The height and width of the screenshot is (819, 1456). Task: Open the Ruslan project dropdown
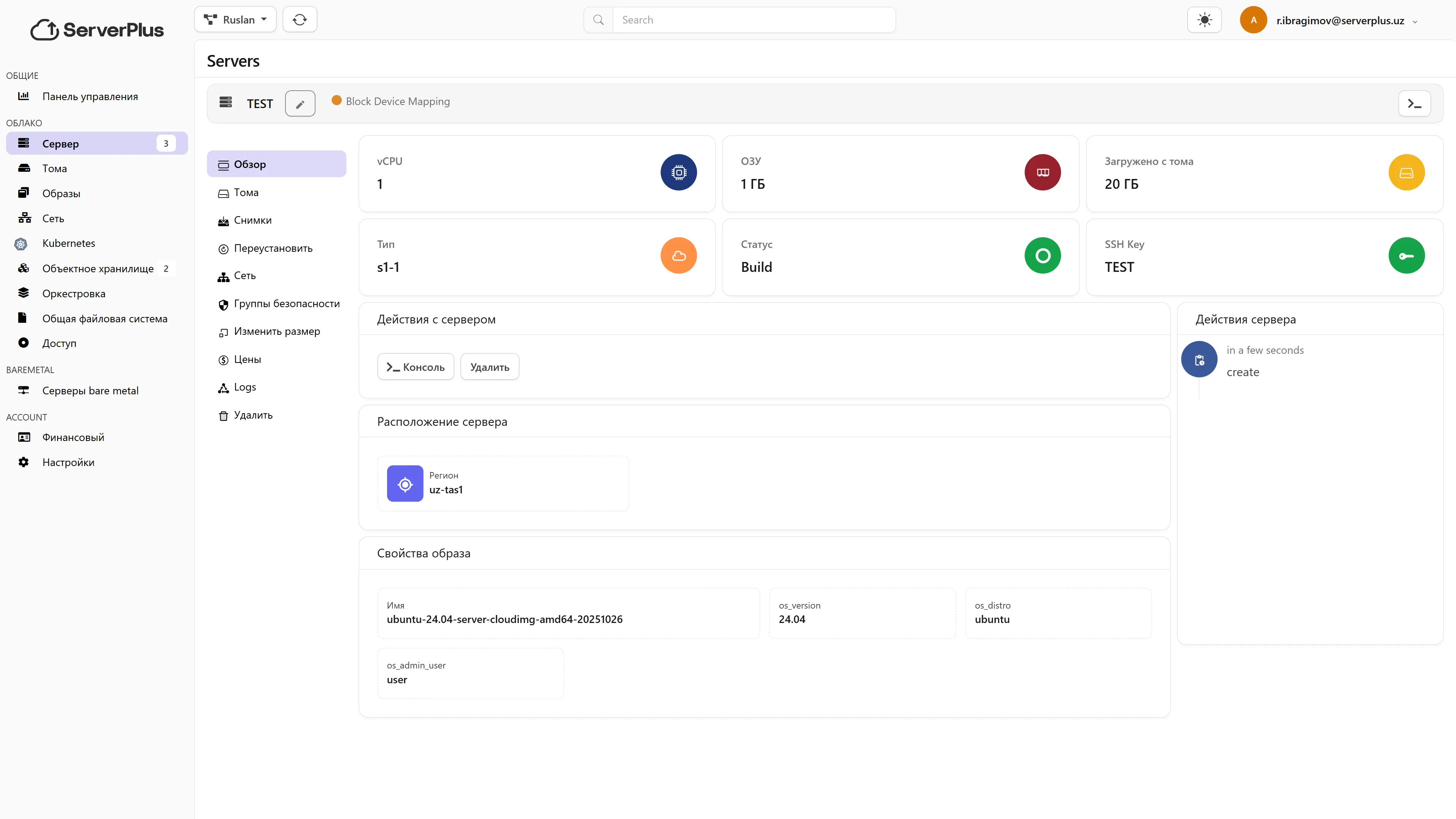tap(235, 20)
